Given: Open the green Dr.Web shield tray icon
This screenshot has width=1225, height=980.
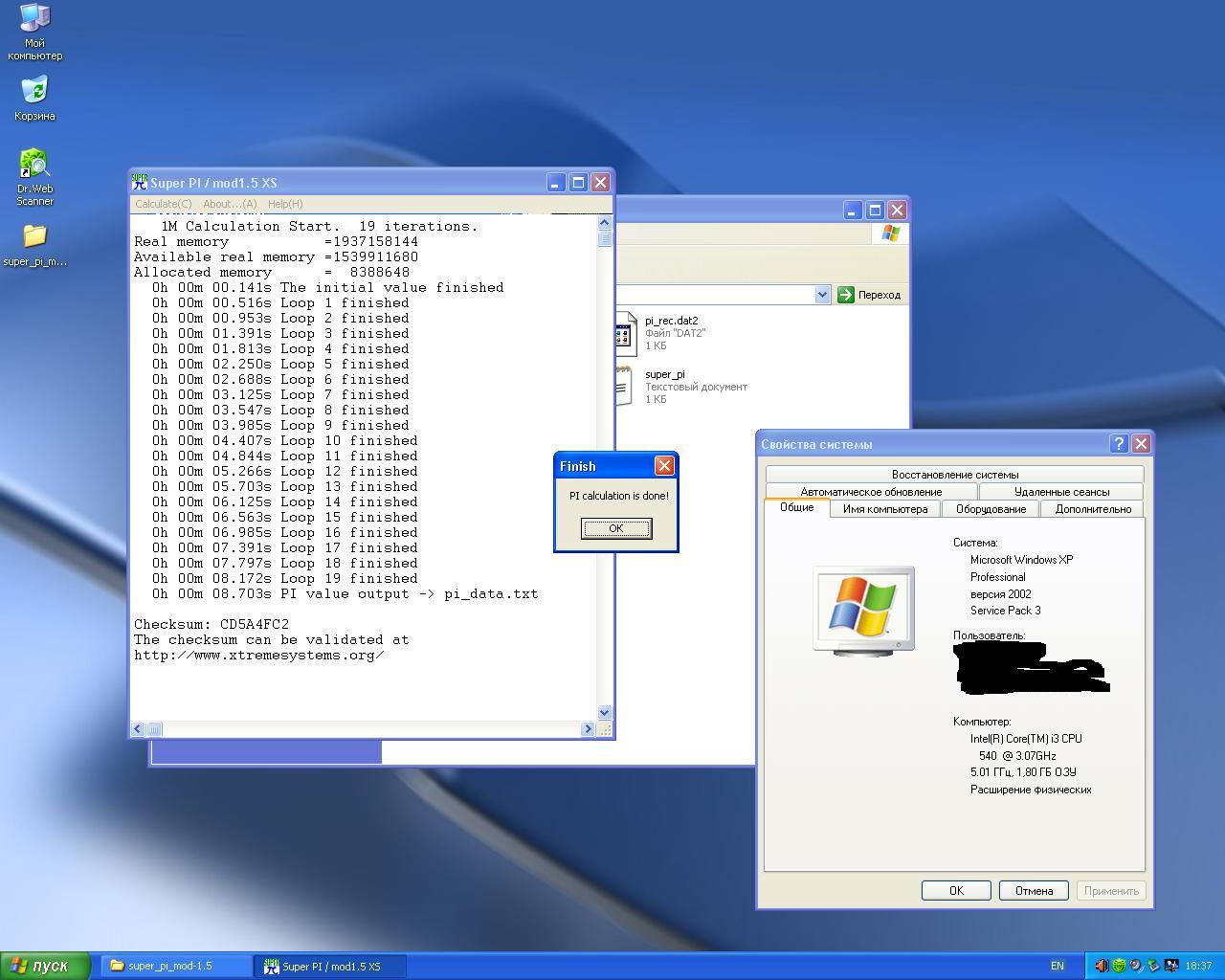Looking at the screenshot, I should [x=1119, y=966].
